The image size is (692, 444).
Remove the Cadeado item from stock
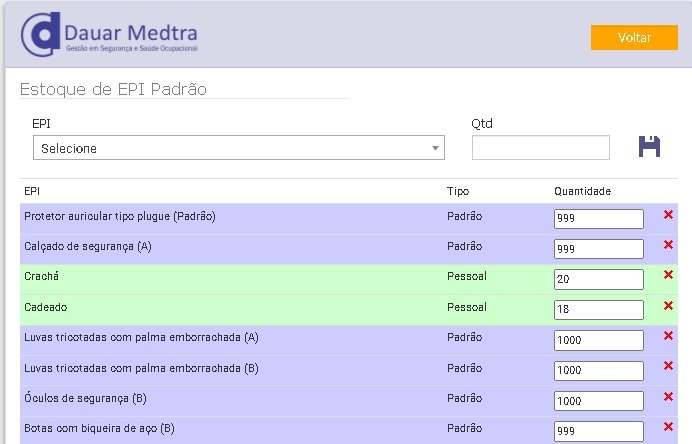[x=668, y=305]
